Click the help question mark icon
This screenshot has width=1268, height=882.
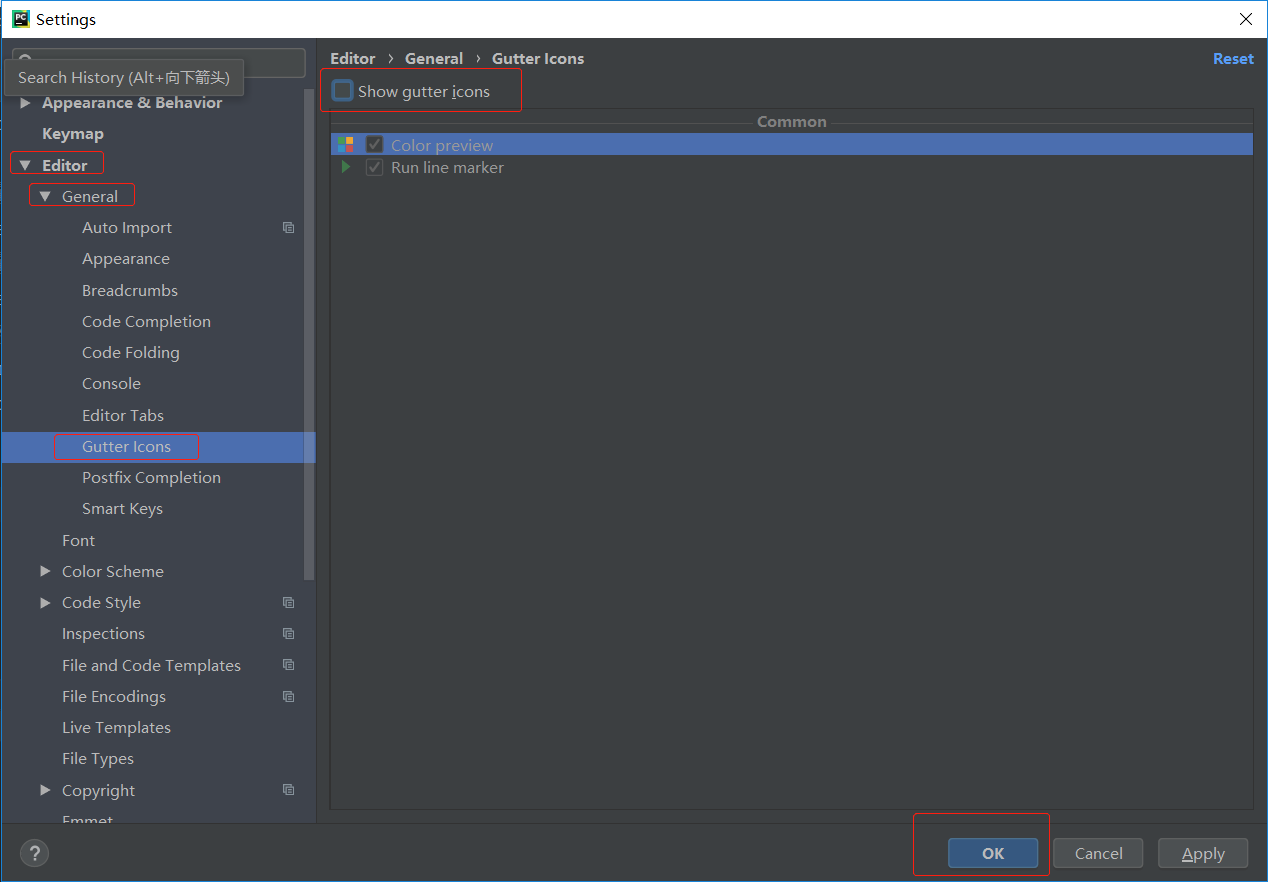point(33,853)
